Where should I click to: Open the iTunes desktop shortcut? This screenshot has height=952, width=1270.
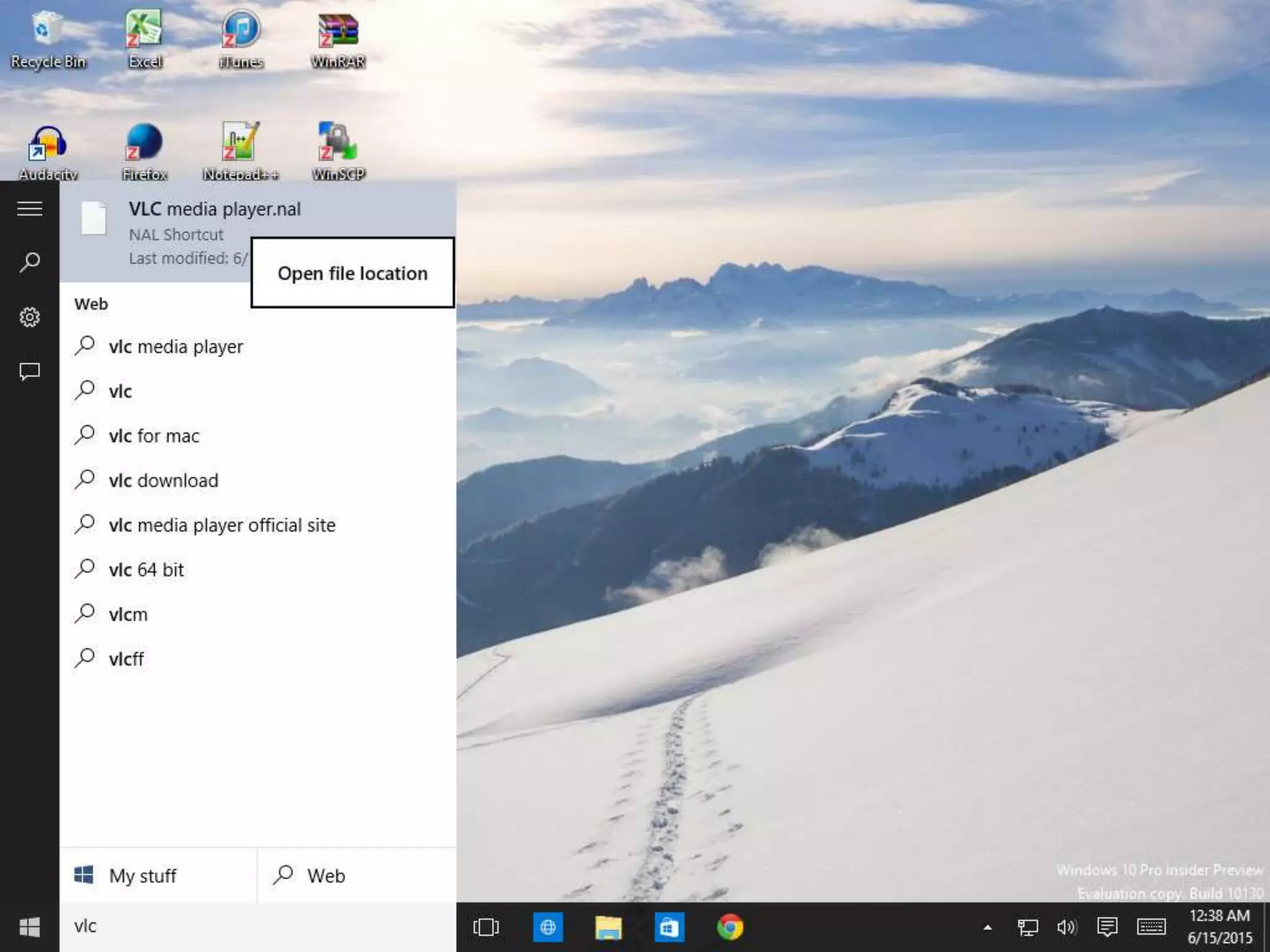coord(241,39)
